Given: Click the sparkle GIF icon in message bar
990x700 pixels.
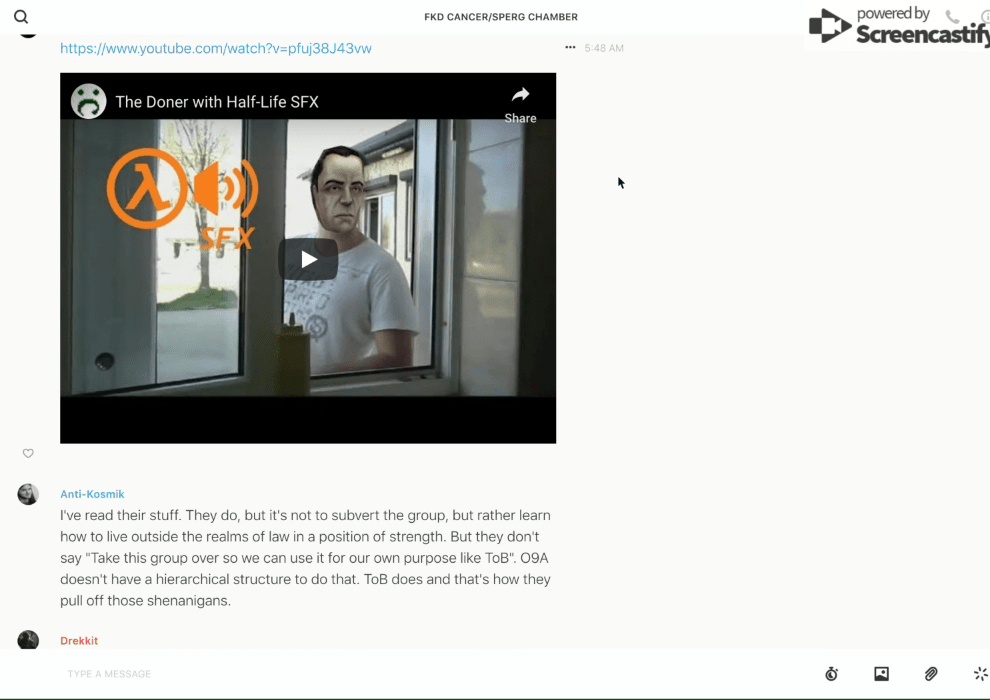Looking at the screenshot, I should click(x=980, y=674).
